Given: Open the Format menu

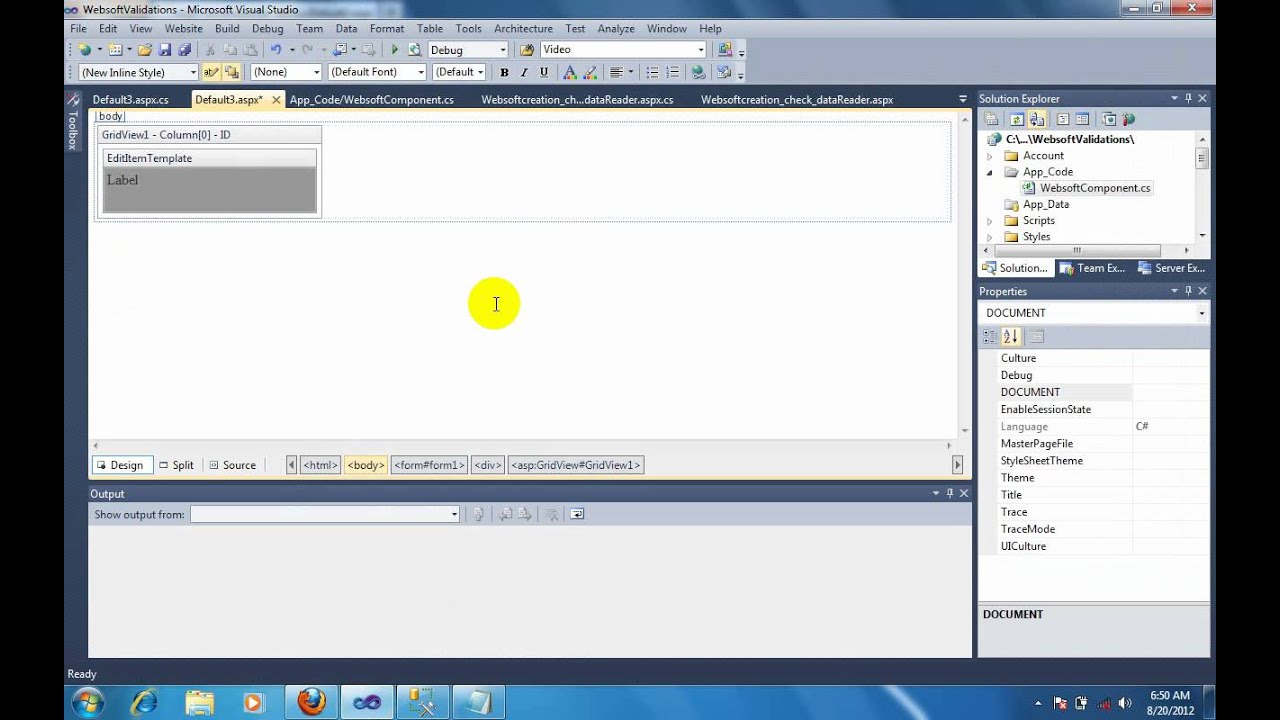Looking at the screenshot, I should pyautogui.click(x=387, y=29).
